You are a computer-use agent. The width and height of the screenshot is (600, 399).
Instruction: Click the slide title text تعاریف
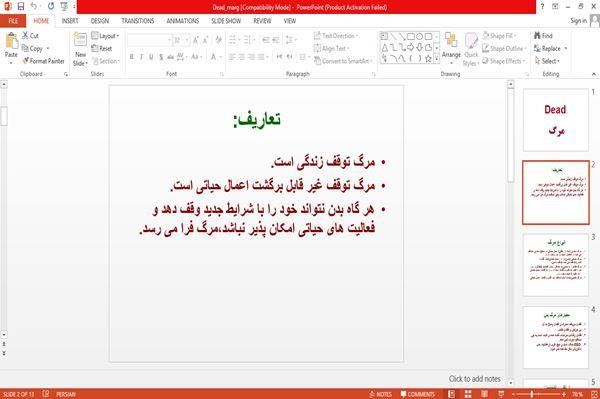click(257, 119)
